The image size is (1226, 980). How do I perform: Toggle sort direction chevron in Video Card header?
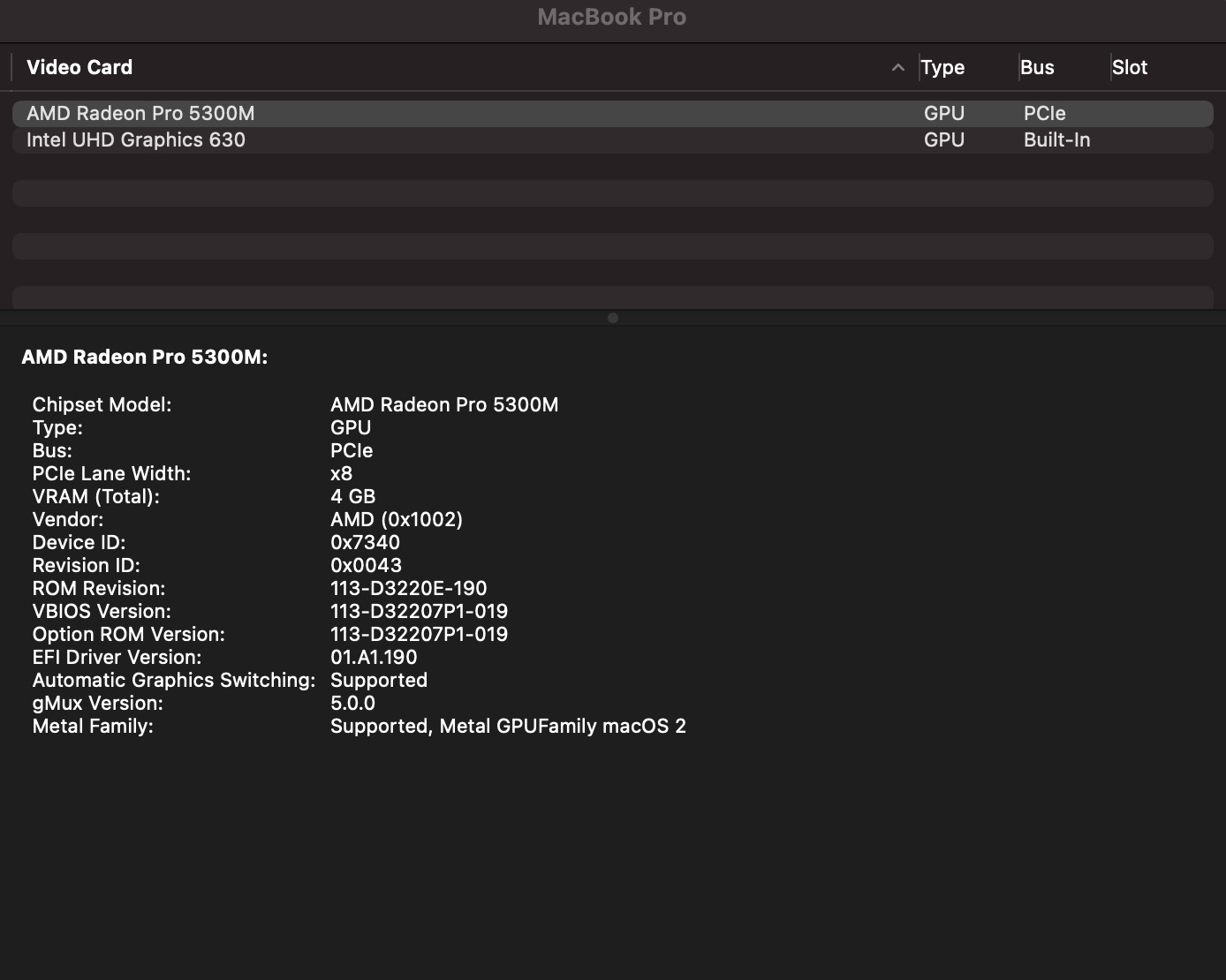898,67
